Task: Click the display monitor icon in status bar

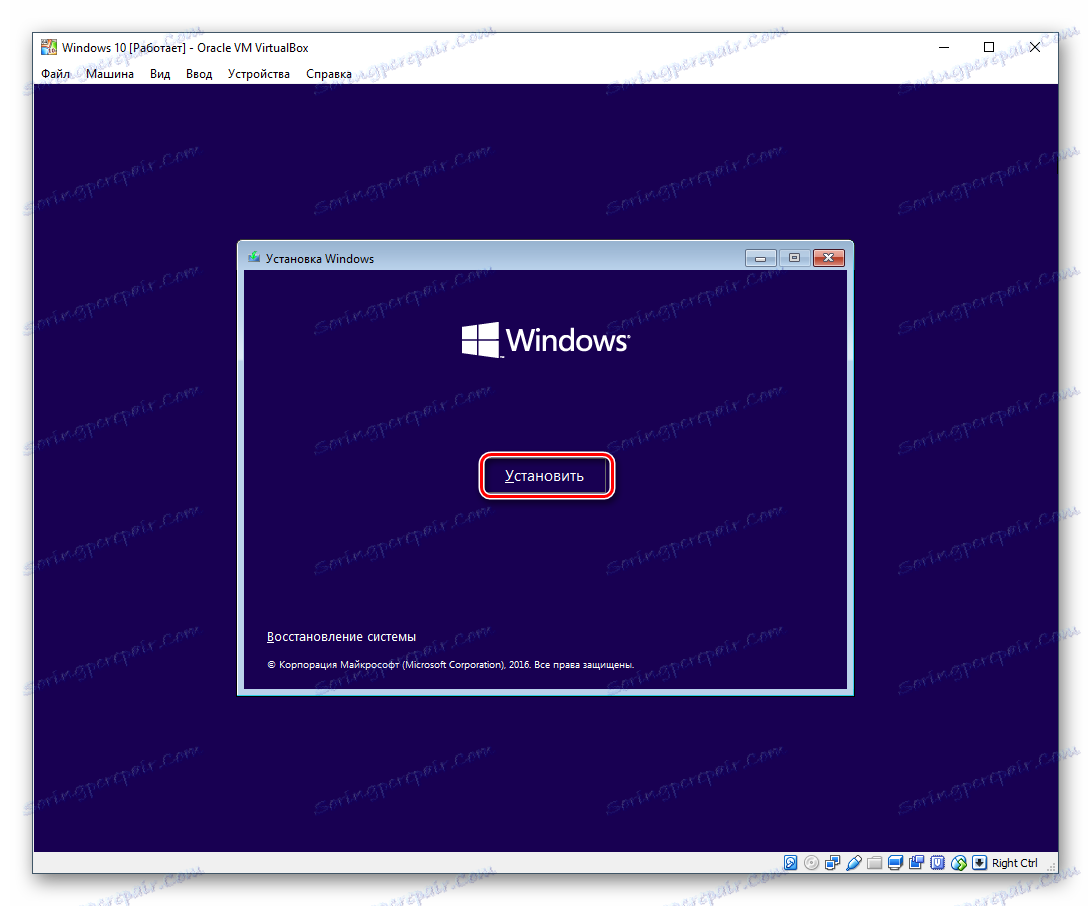Action: click(x=895, y=863)
